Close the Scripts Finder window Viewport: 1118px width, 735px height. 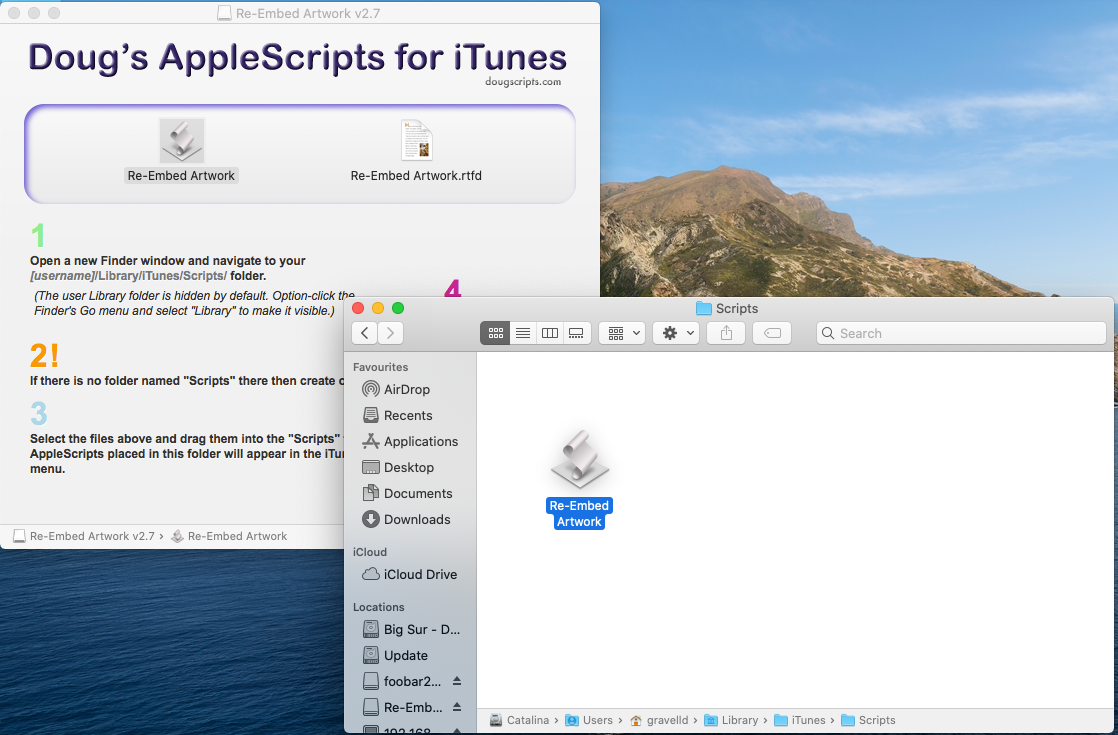click(x=358, y=308)
